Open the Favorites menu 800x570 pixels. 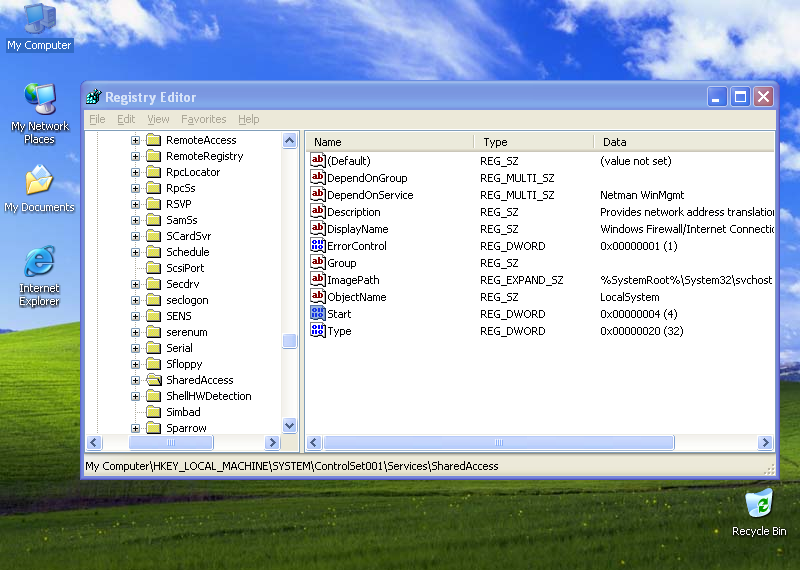tap(204, 119)
